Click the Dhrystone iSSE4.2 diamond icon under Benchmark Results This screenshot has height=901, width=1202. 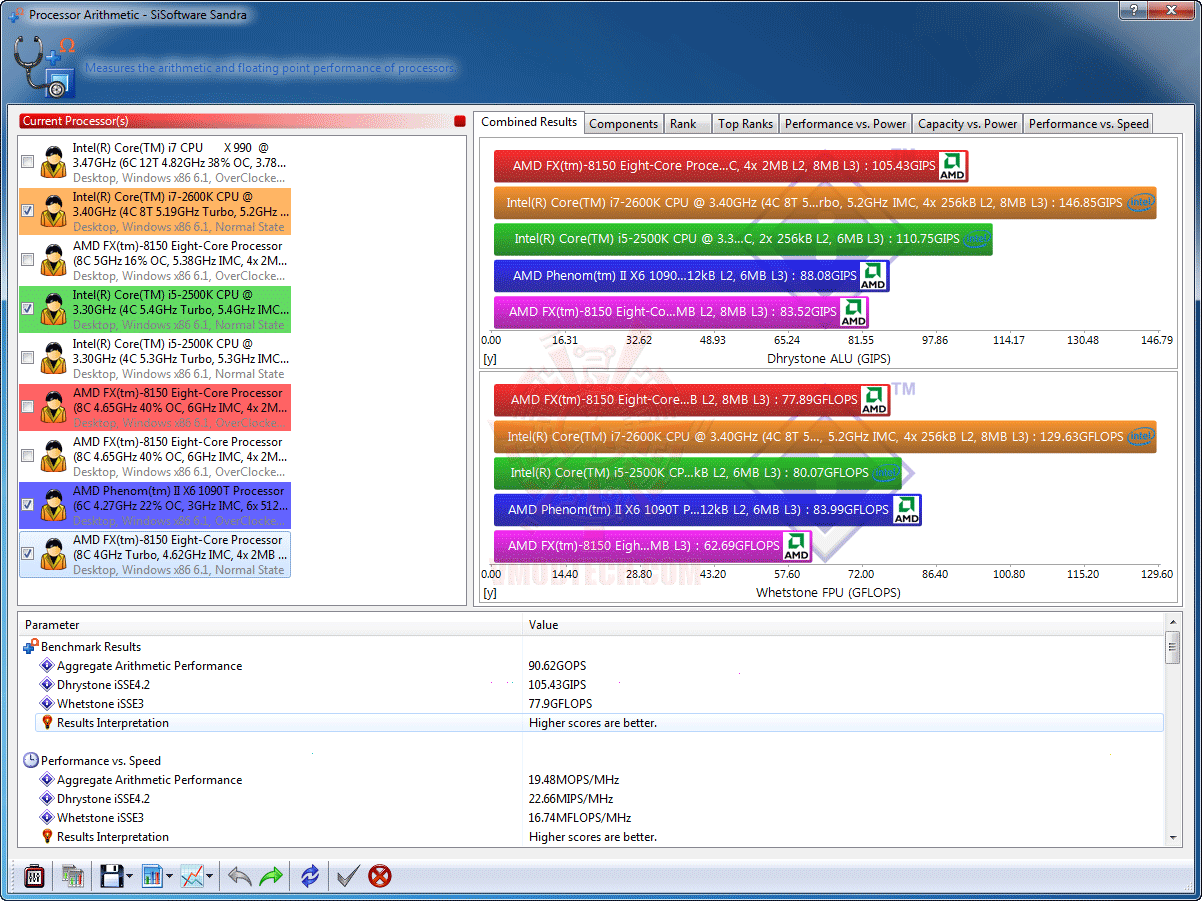(x=46, y=685)
